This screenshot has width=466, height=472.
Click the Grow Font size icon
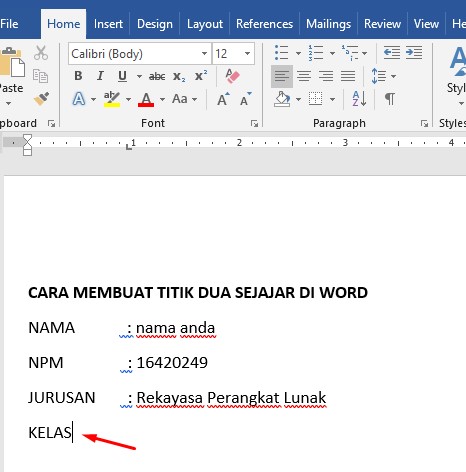pos(223,99)
